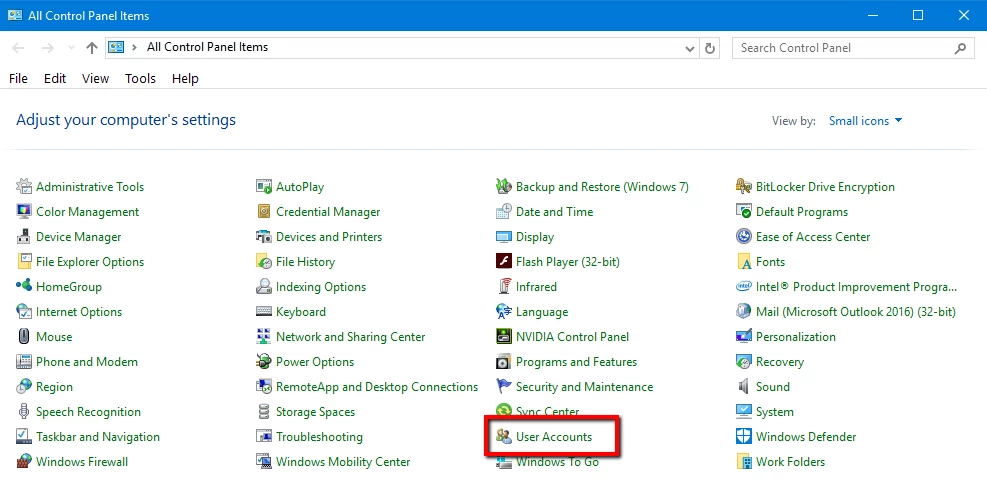
Task: Open Personalization link
Action: [x=796, y=337]
